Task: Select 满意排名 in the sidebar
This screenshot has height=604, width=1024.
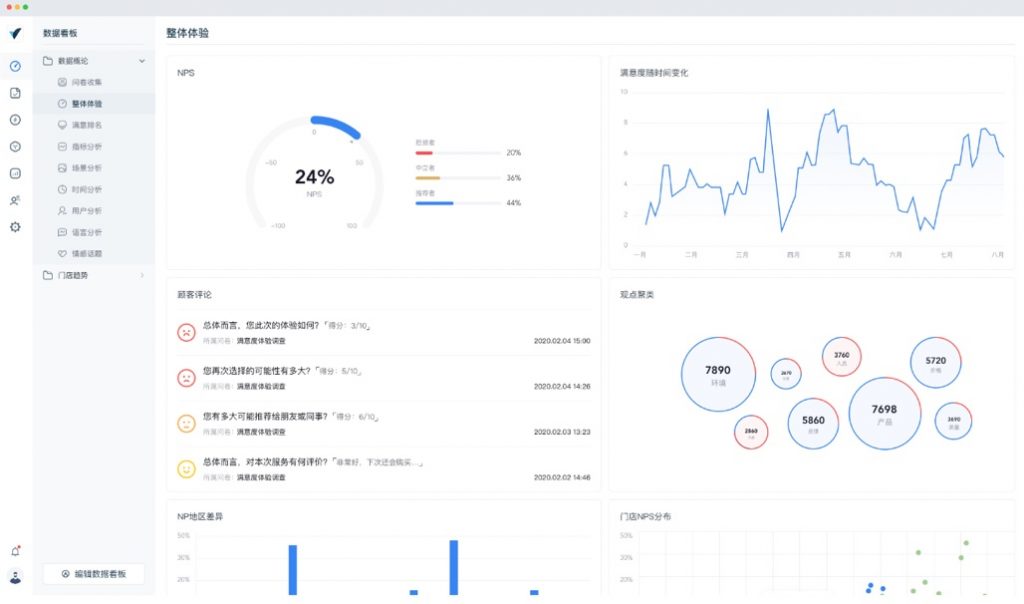Action: (86, 125)
